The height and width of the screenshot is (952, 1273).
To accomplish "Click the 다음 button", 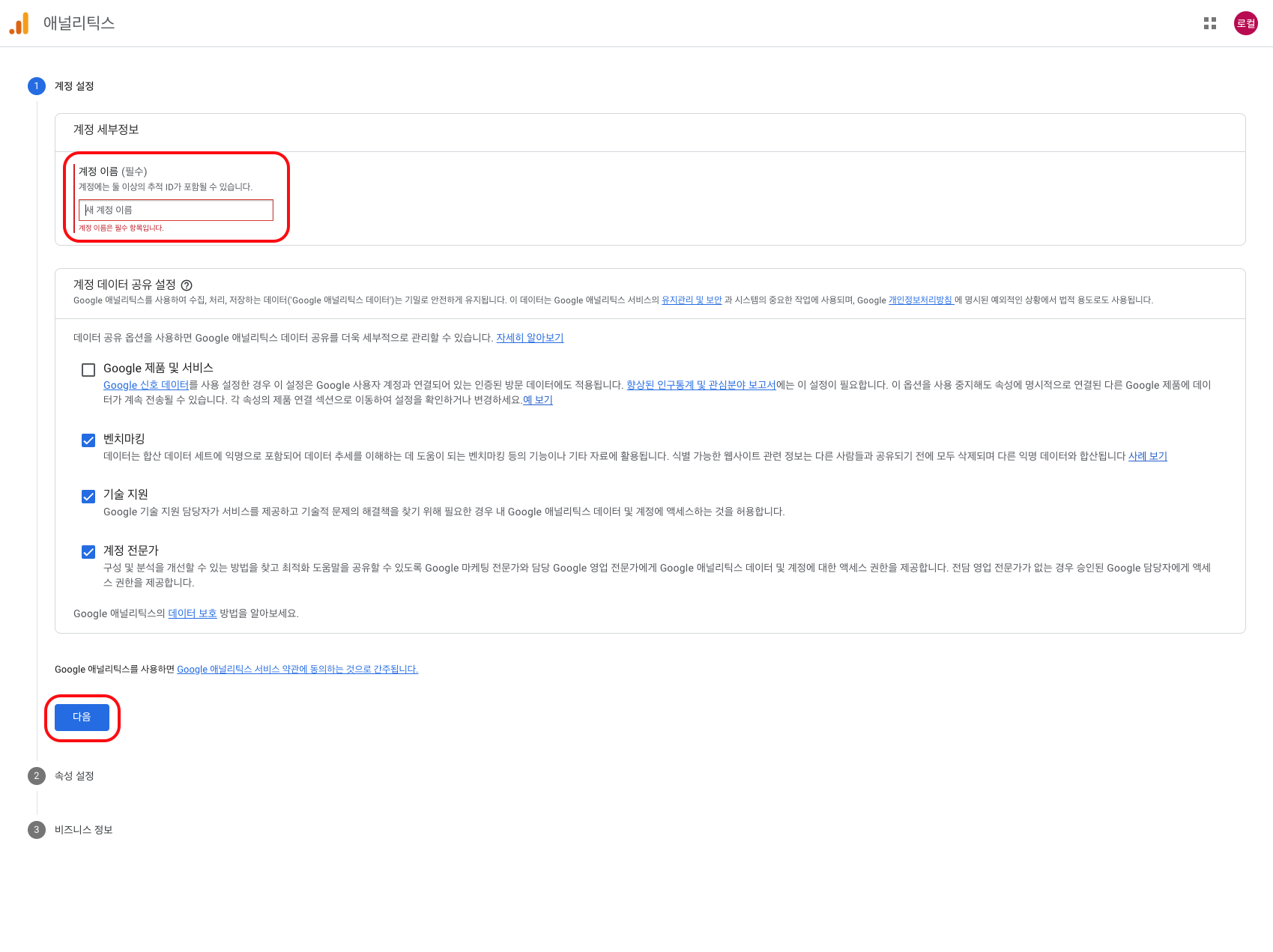I will pyautogui.click(x=82, y=717).
